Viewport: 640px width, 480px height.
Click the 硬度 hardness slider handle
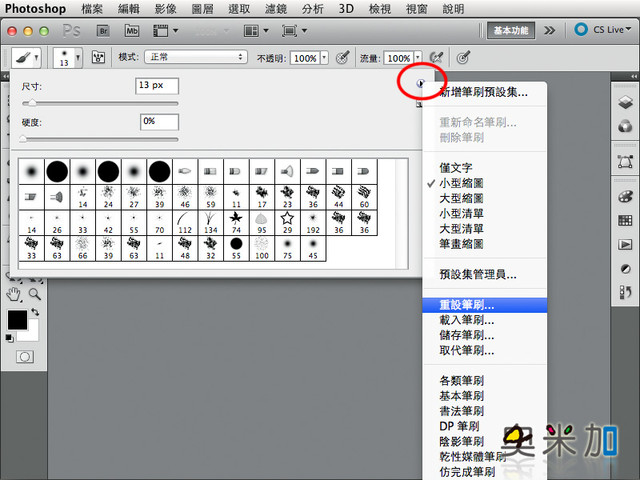pos(23,139)
